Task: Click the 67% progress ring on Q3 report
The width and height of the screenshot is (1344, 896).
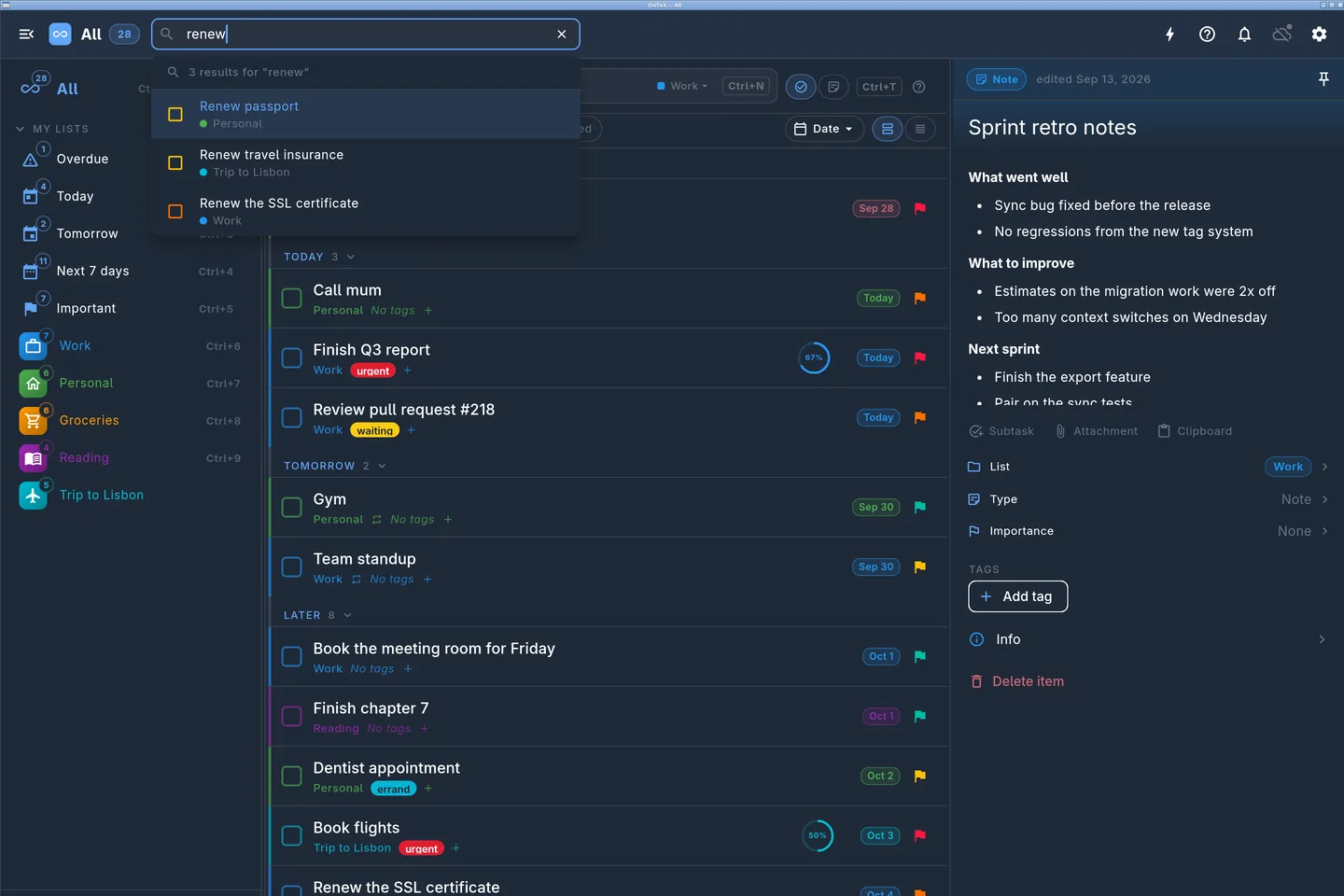Action: [814, 357]
